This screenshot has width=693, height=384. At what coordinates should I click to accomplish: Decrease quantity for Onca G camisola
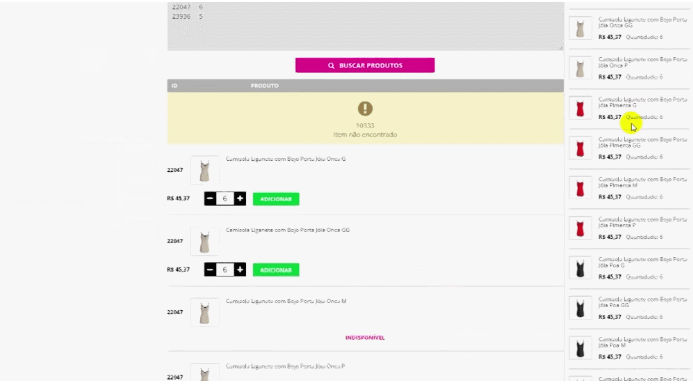point(210,199)
